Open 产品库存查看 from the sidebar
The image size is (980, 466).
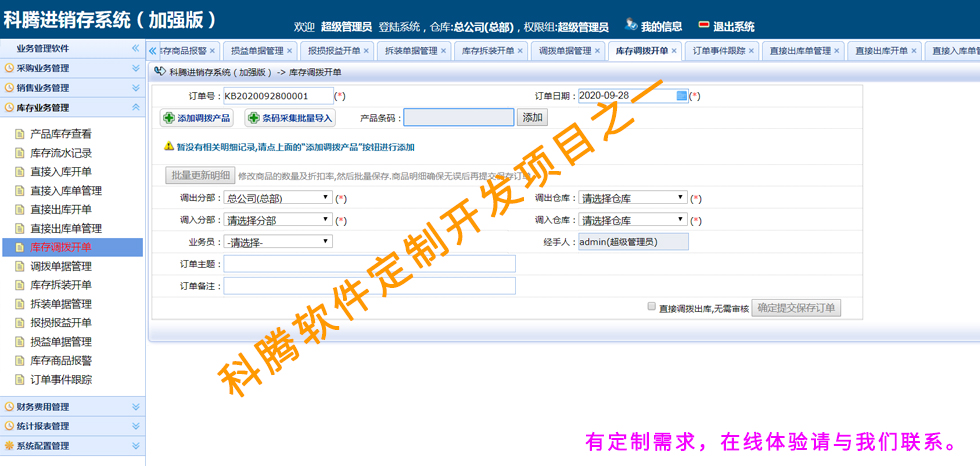(x=61, y=134)
